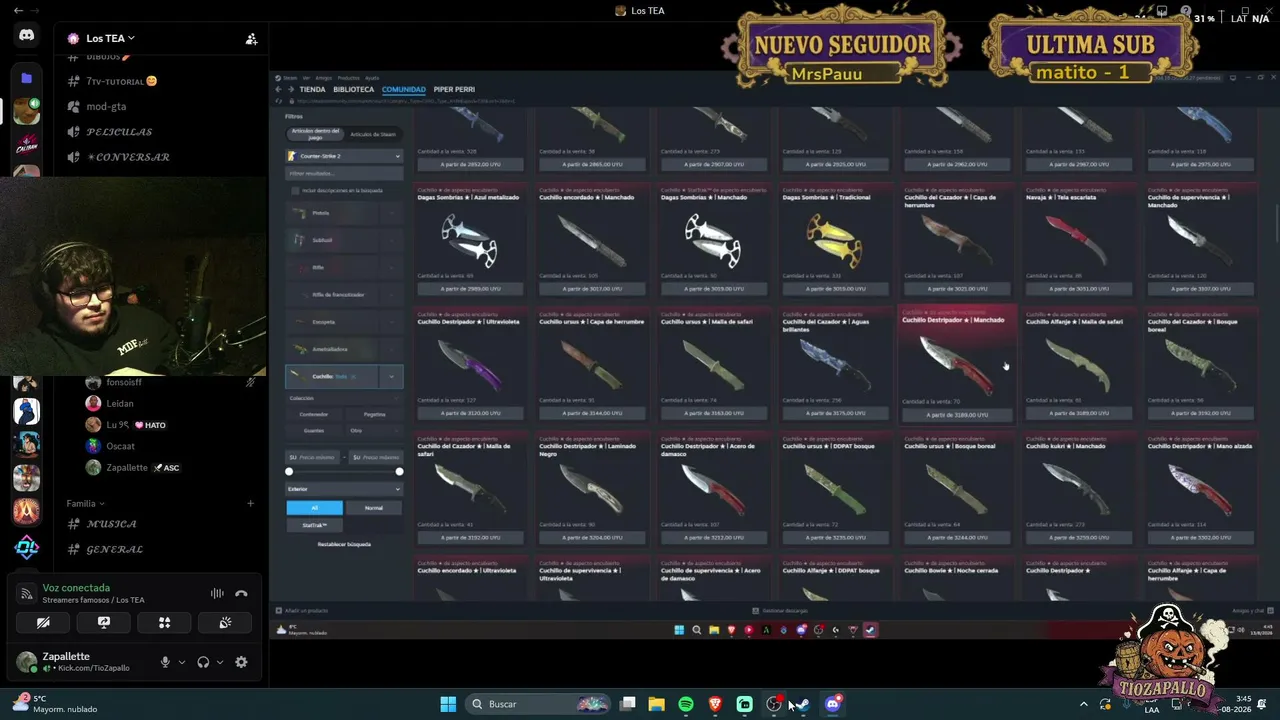Expand the Subfusil category dropdown arrow
Screen dimensions: 1280x720
point(392,240)
